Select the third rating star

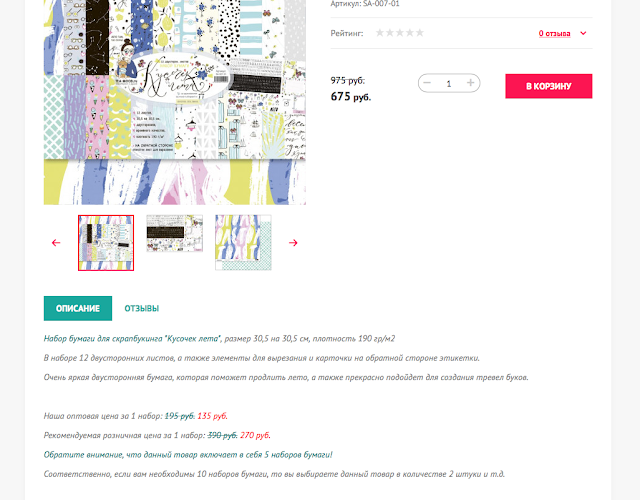pos(400,33)
